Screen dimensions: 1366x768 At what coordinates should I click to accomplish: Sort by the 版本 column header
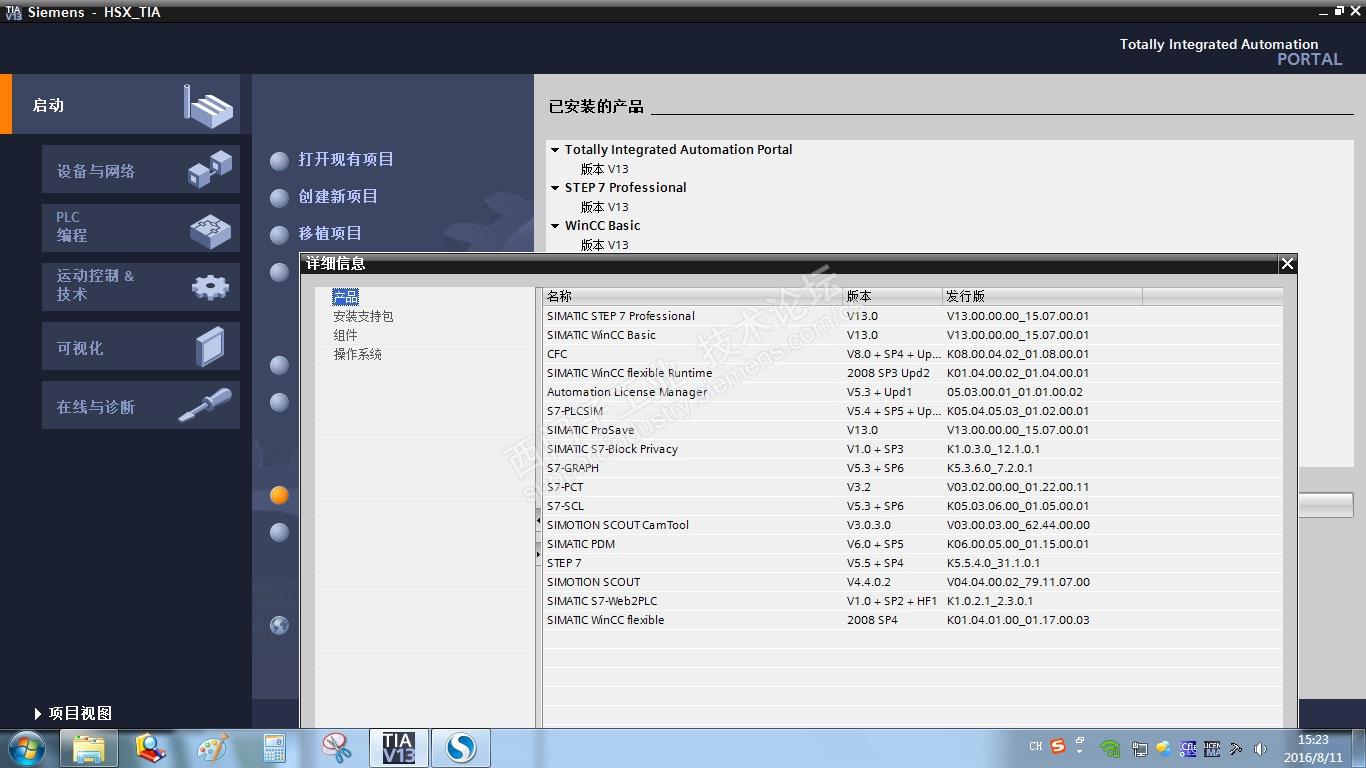pos(893,296)
